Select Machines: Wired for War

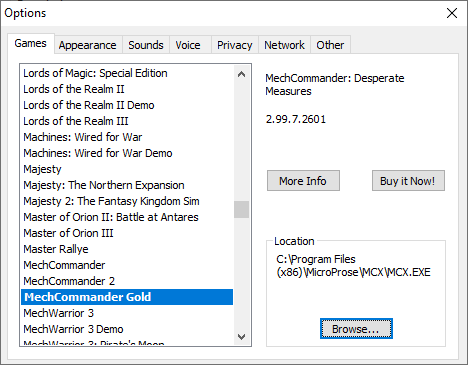tap(127, 137)
